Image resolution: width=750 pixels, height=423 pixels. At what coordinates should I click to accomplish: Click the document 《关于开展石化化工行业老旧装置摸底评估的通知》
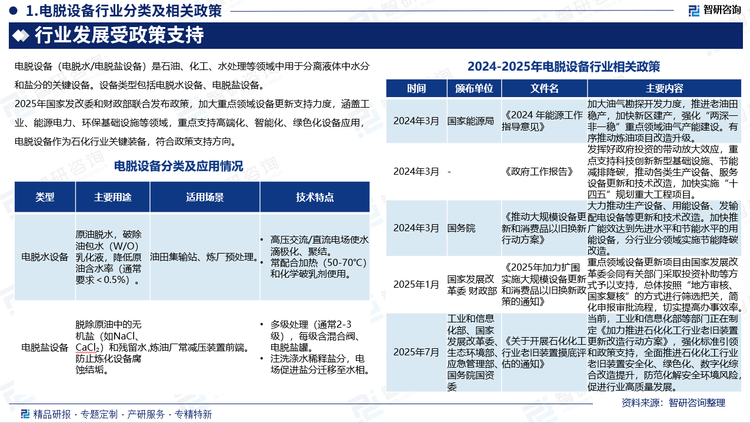point(544,352)
